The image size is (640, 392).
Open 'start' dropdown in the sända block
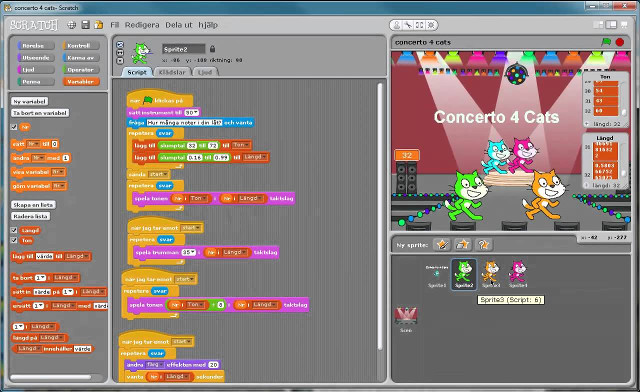[x=158, y=174]
